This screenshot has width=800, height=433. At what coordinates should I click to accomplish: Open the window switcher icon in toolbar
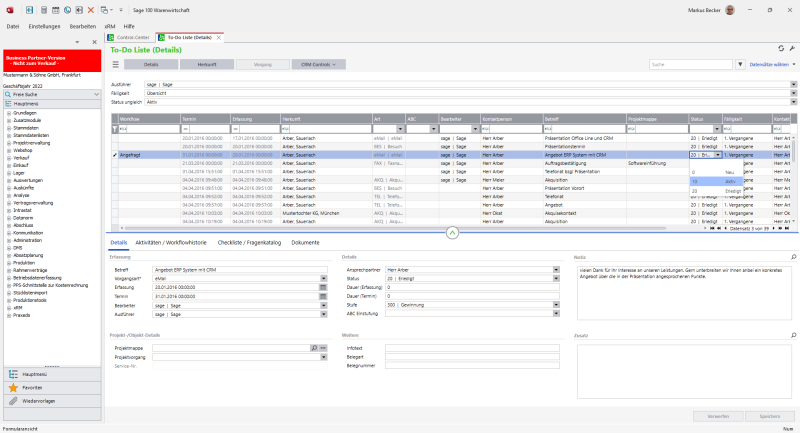coord(104,10)
